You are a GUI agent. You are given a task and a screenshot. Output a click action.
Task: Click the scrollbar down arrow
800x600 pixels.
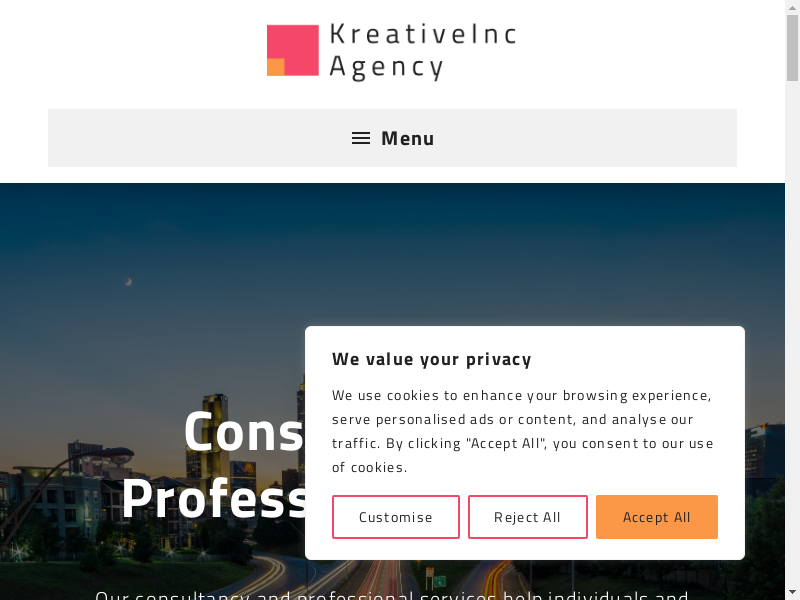(x=792, y=592)
